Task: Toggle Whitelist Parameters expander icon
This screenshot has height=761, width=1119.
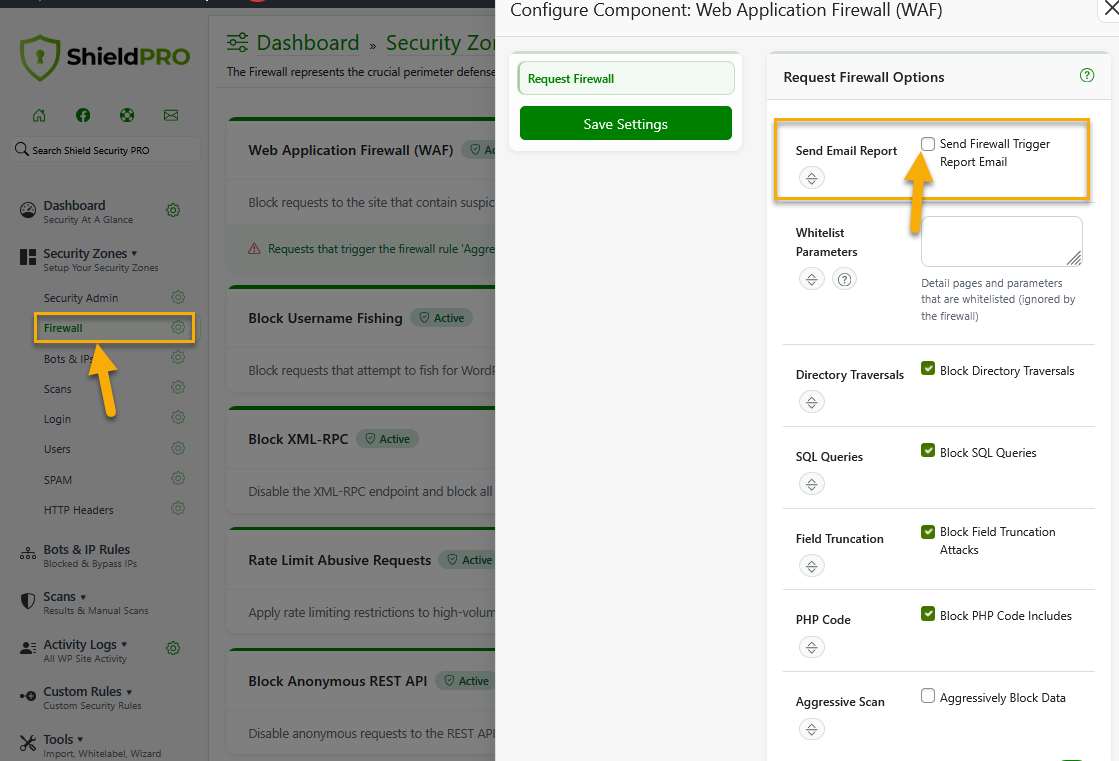Action: tap(811, 279)
